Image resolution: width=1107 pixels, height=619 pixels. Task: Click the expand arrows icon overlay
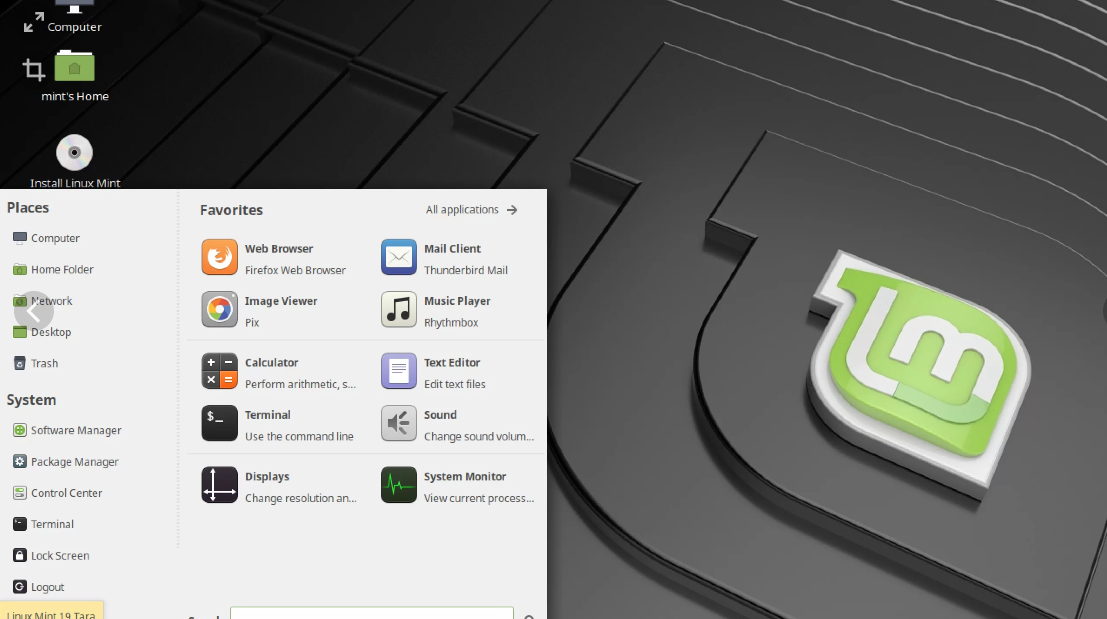[34, 22]
